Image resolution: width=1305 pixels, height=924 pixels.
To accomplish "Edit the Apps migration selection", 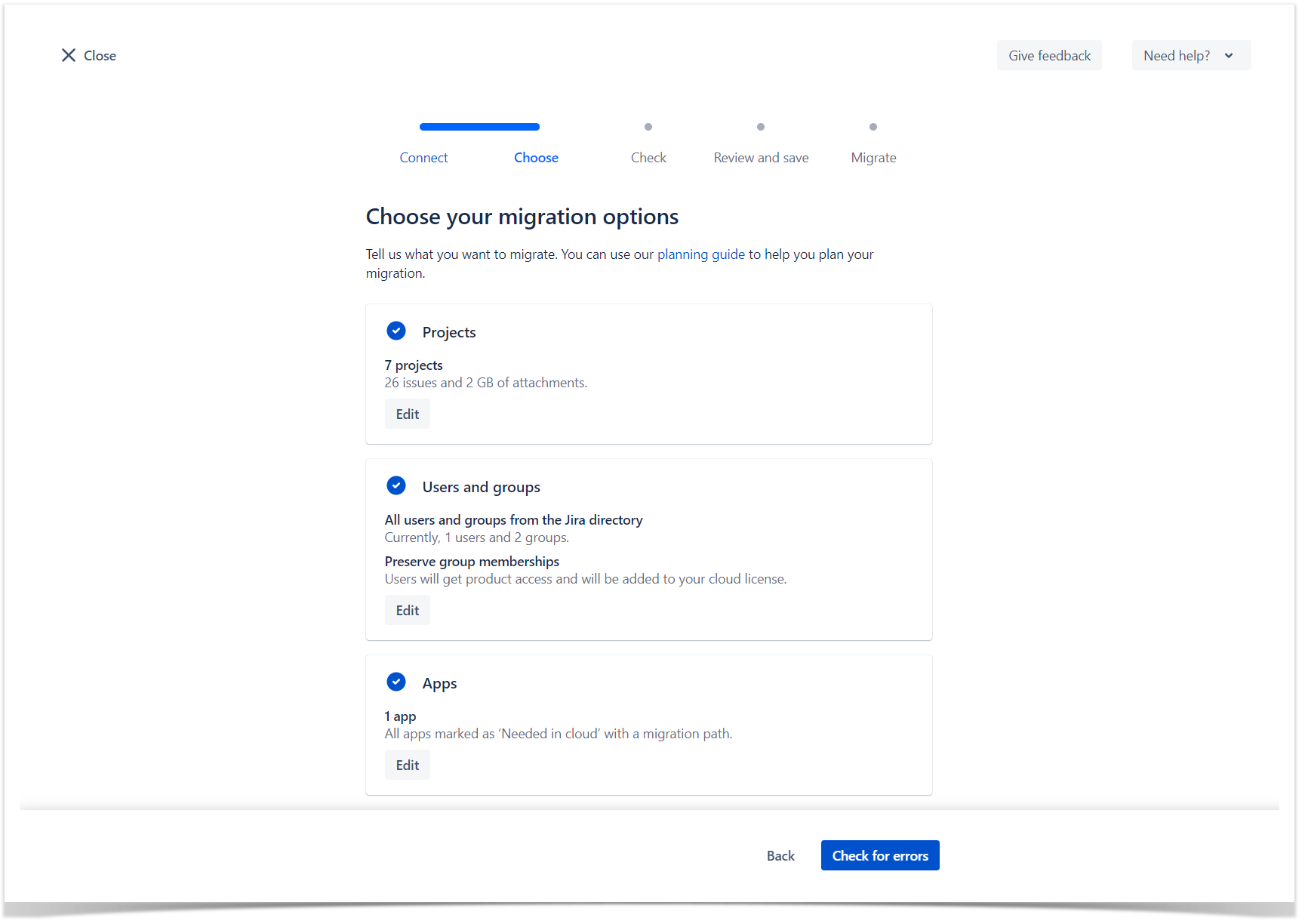I will [408, 765].
